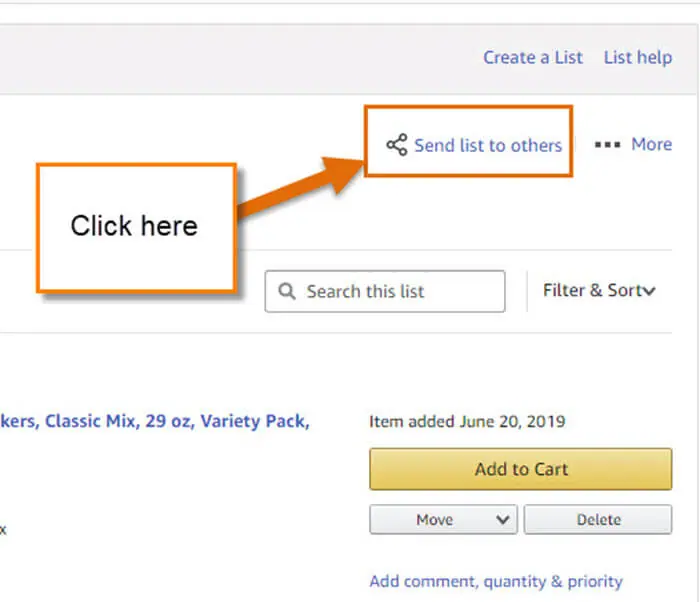Delete the item from the list

[x=598, y=519]
